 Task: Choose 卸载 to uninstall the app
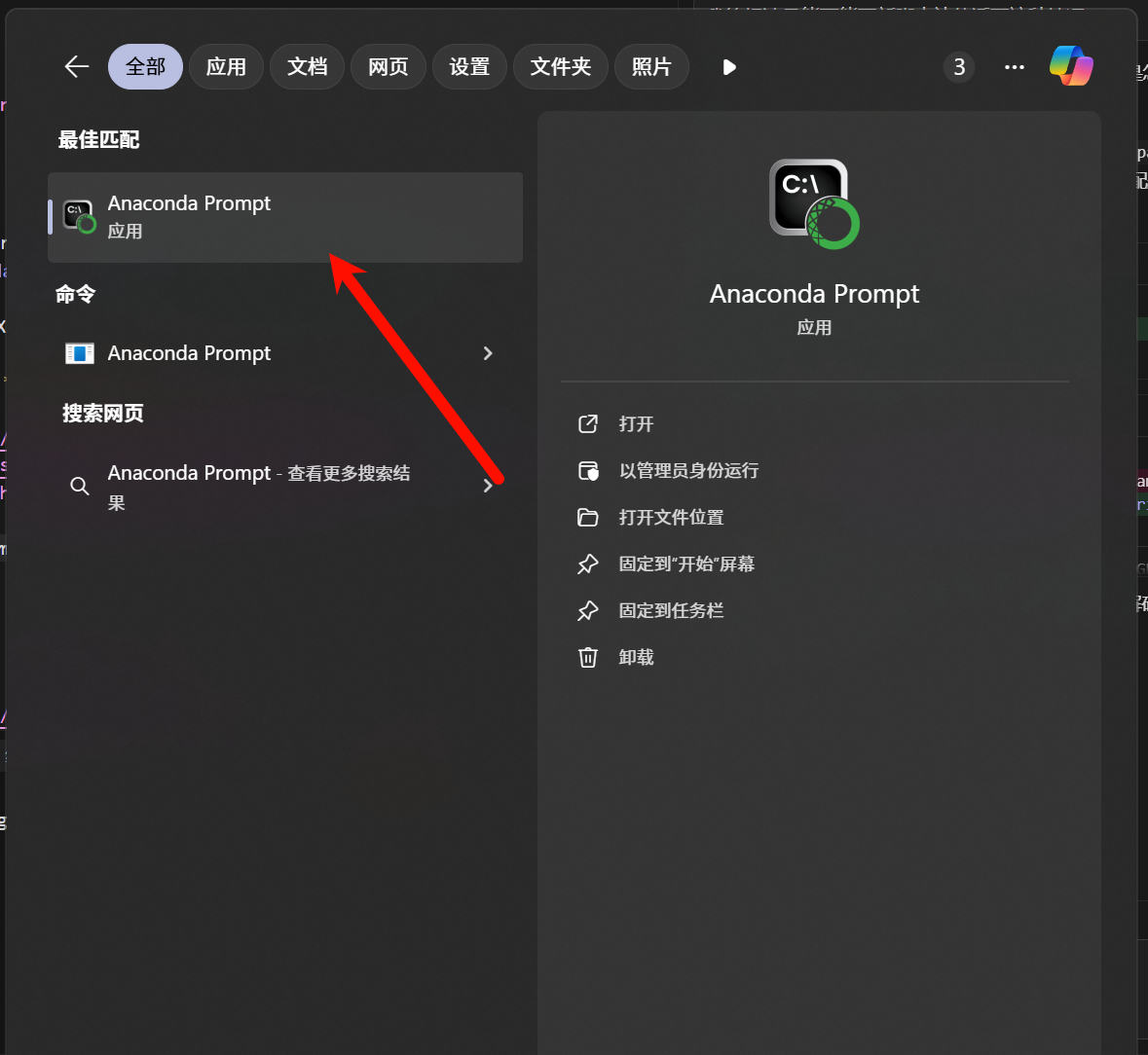click(636, 658)
